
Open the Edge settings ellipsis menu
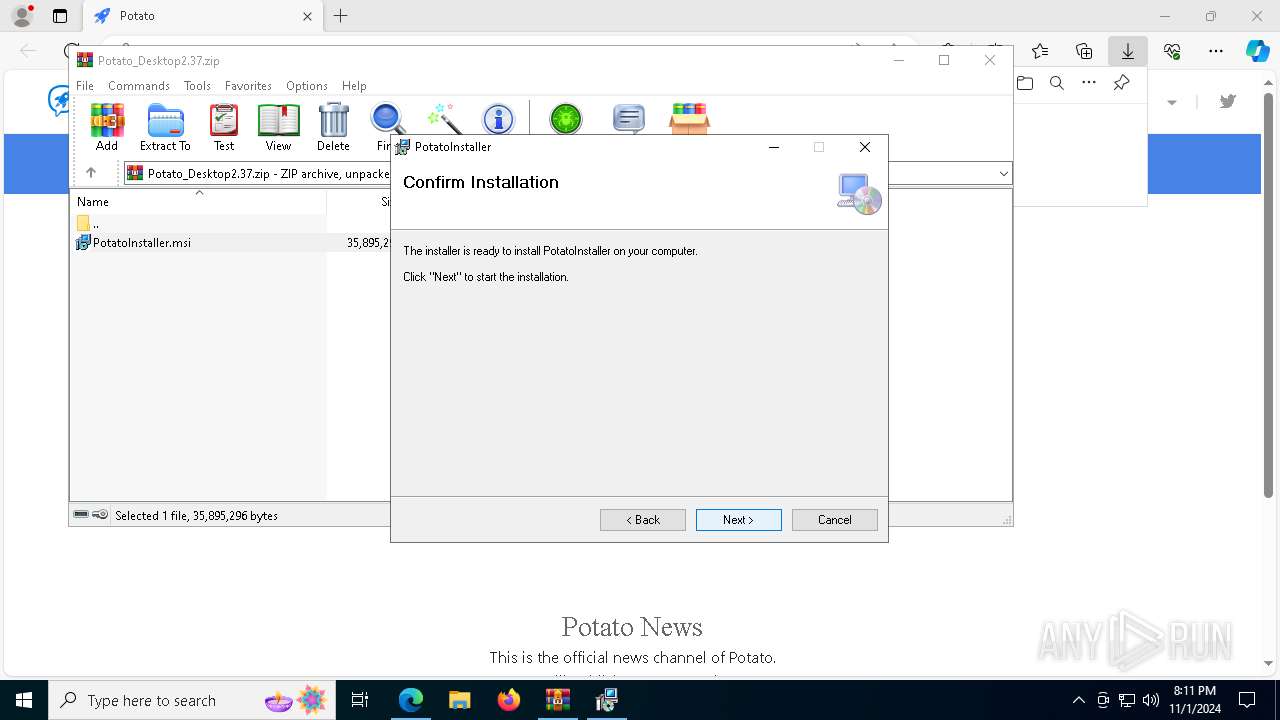(x=1216, y=51)
